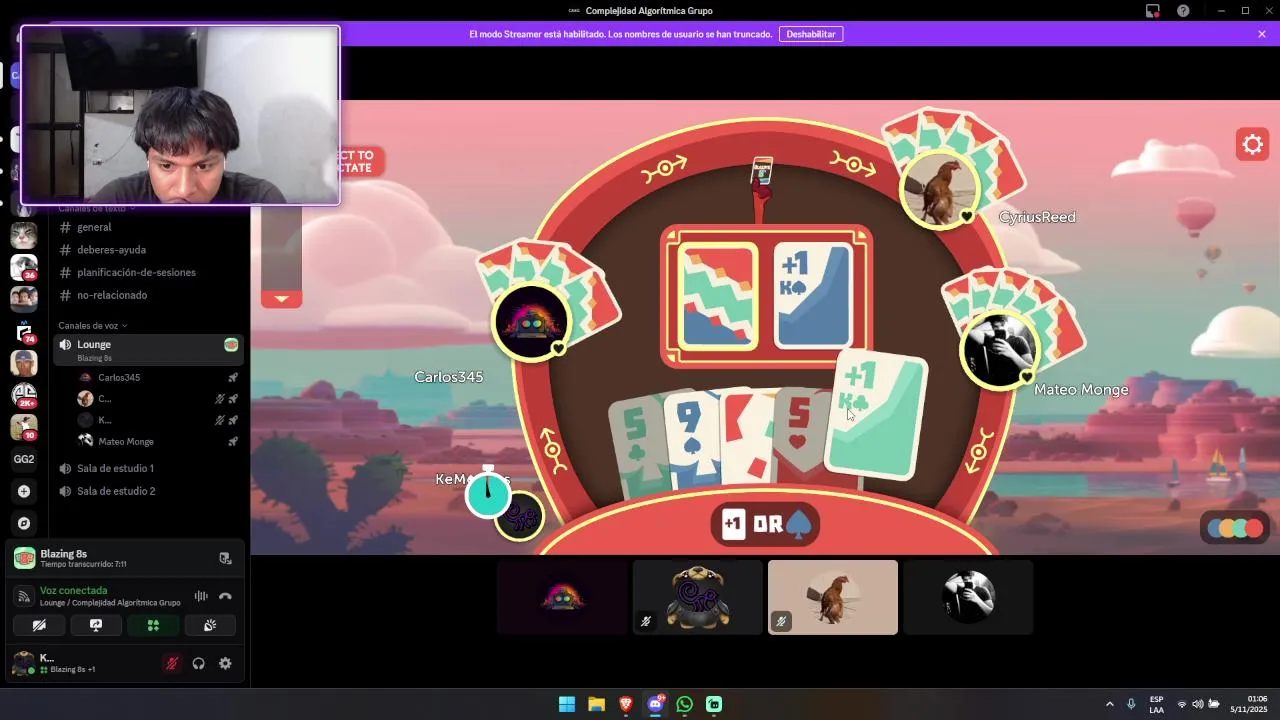Select the 9 of spades hand card
Viewport: 1280px width, 720px height.
pyautogui.click(x=692, y=440)
